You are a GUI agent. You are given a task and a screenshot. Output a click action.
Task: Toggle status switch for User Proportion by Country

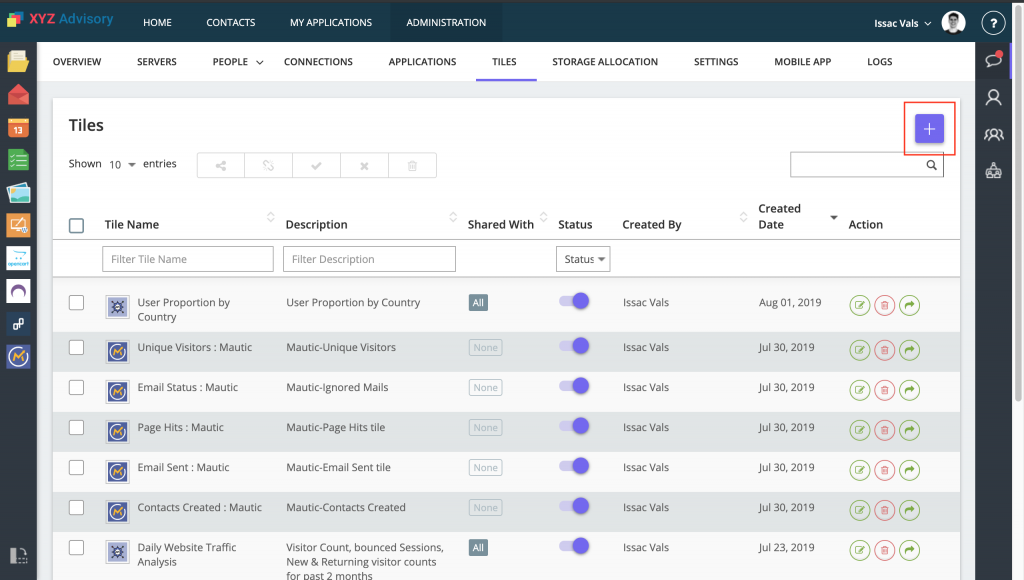tap(574, 301)
